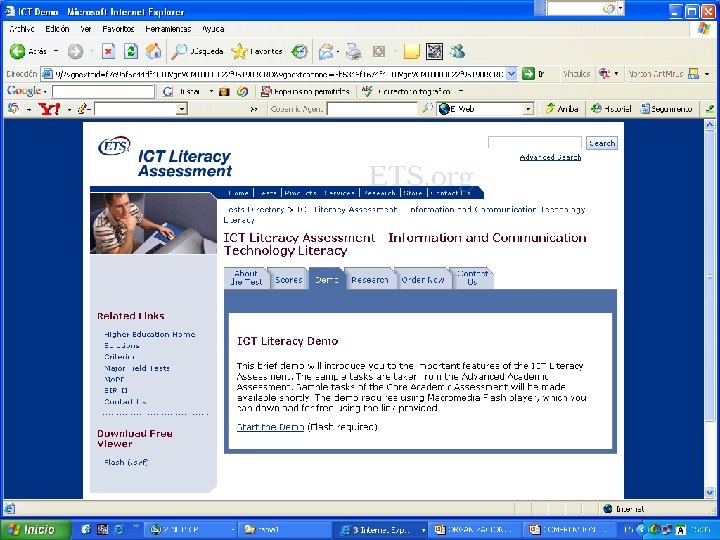720x540 pixels.
Task: Click the green Go arrow beside address bar
Action: 529,73
